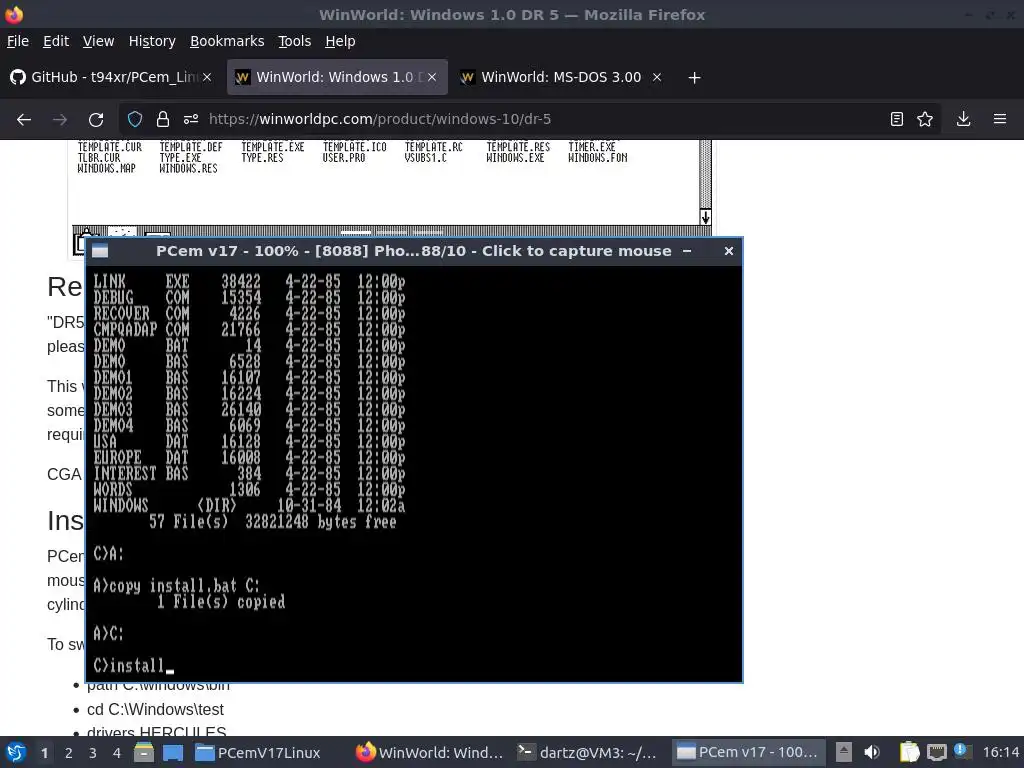Select the WinWorld Windows 1.0 tab
This screenshot has width=1024, height=768.
337,77
